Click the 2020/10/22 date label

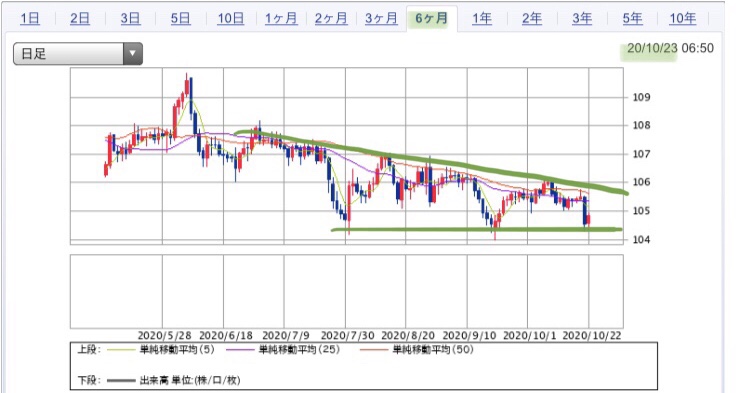tap(592, 336)
